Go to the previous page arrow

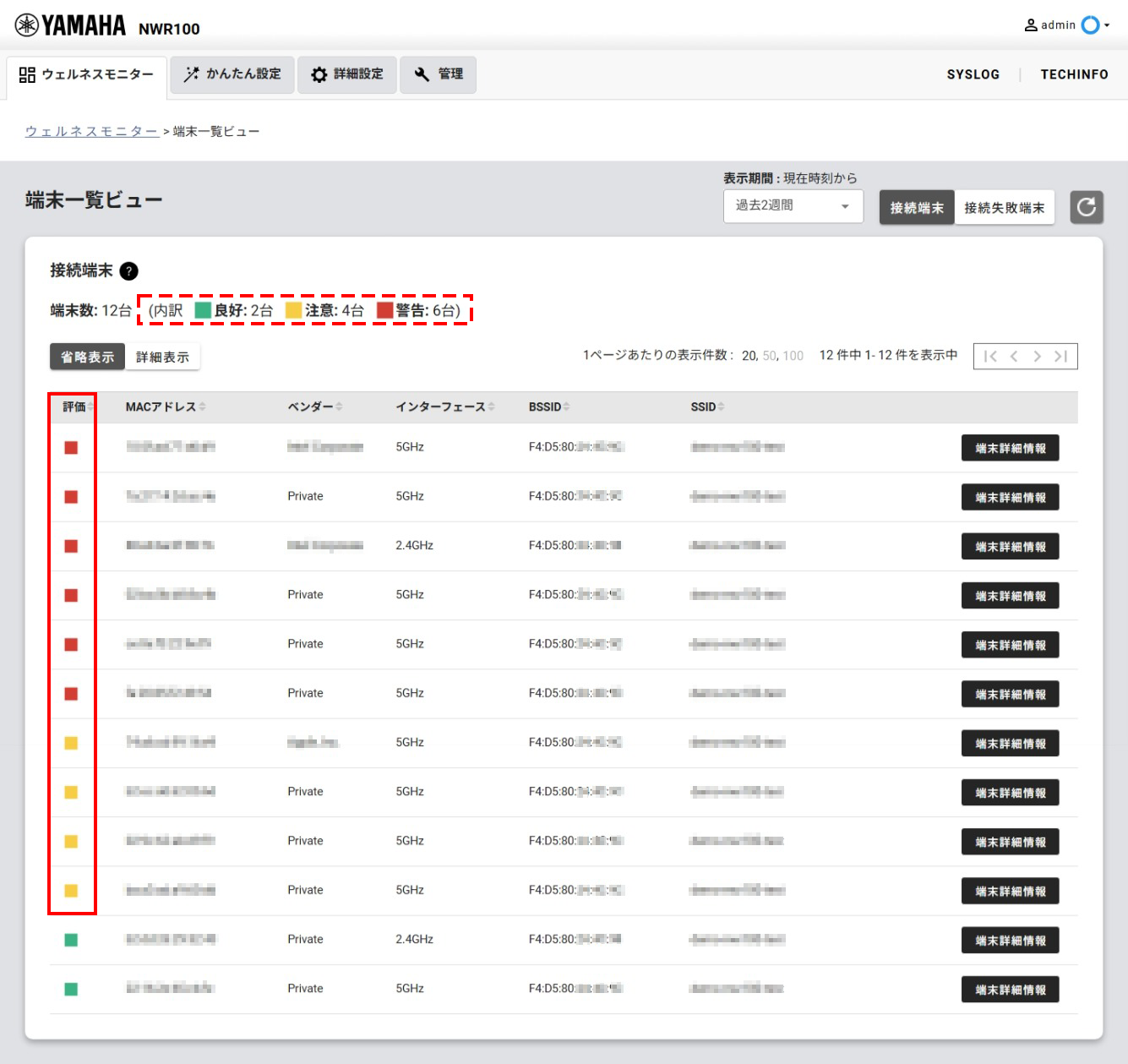[1014, 357]
